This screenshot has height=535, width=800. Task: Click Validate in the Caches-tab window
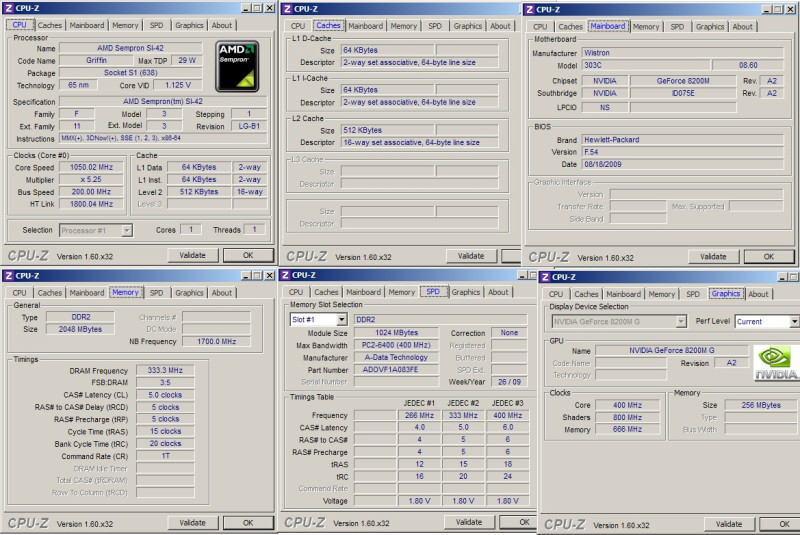(x=471, y=256)
